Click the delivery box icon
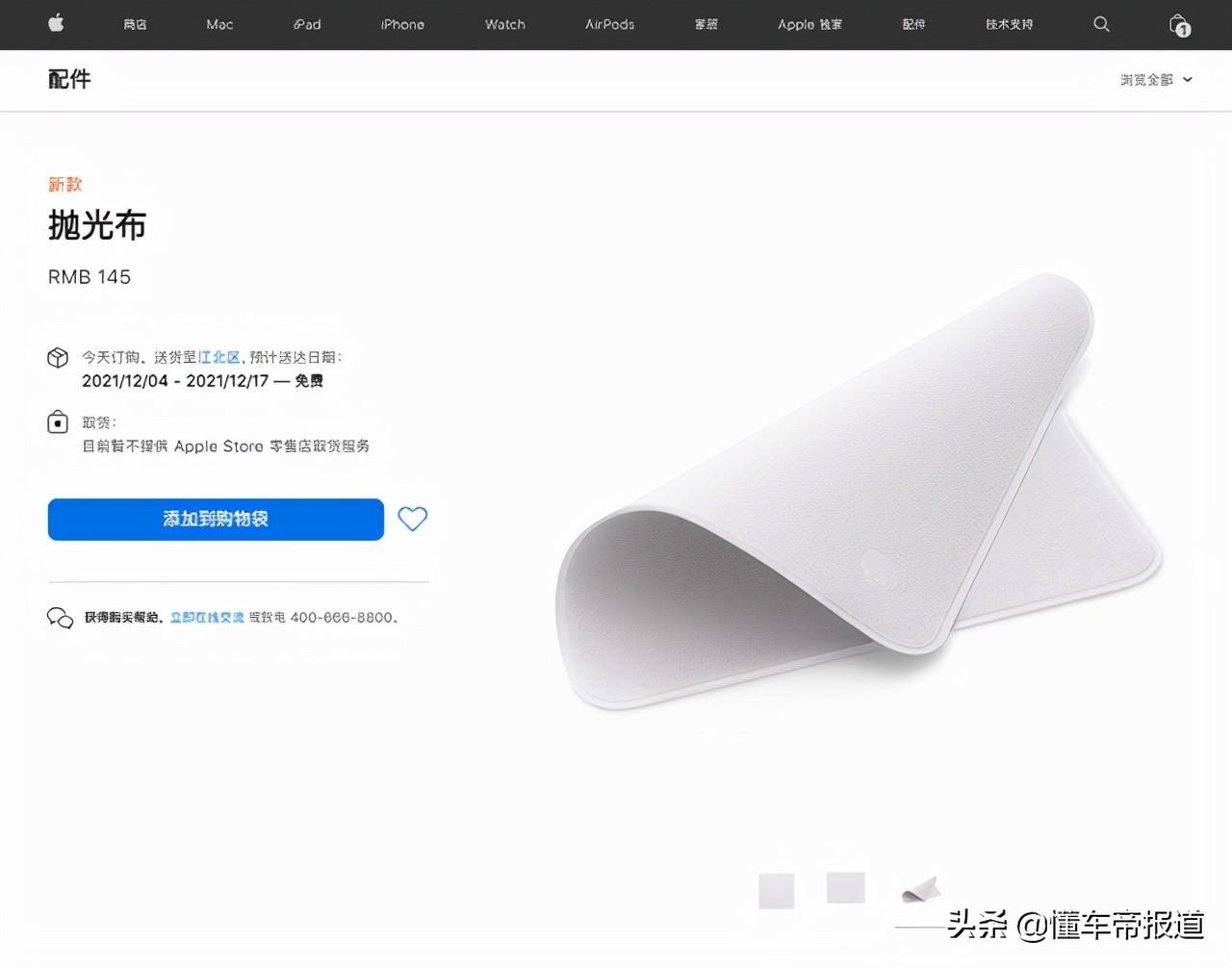 58,358
